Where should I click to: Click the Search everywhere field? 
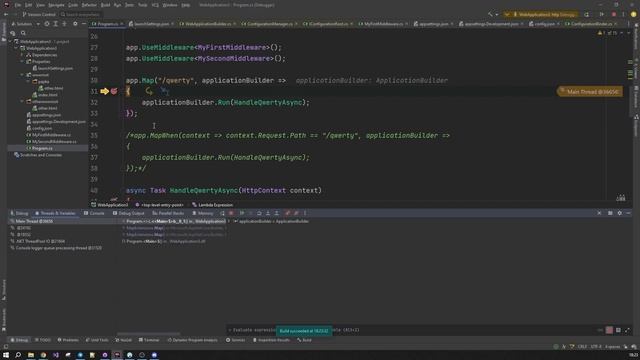(x=80, y=14)
